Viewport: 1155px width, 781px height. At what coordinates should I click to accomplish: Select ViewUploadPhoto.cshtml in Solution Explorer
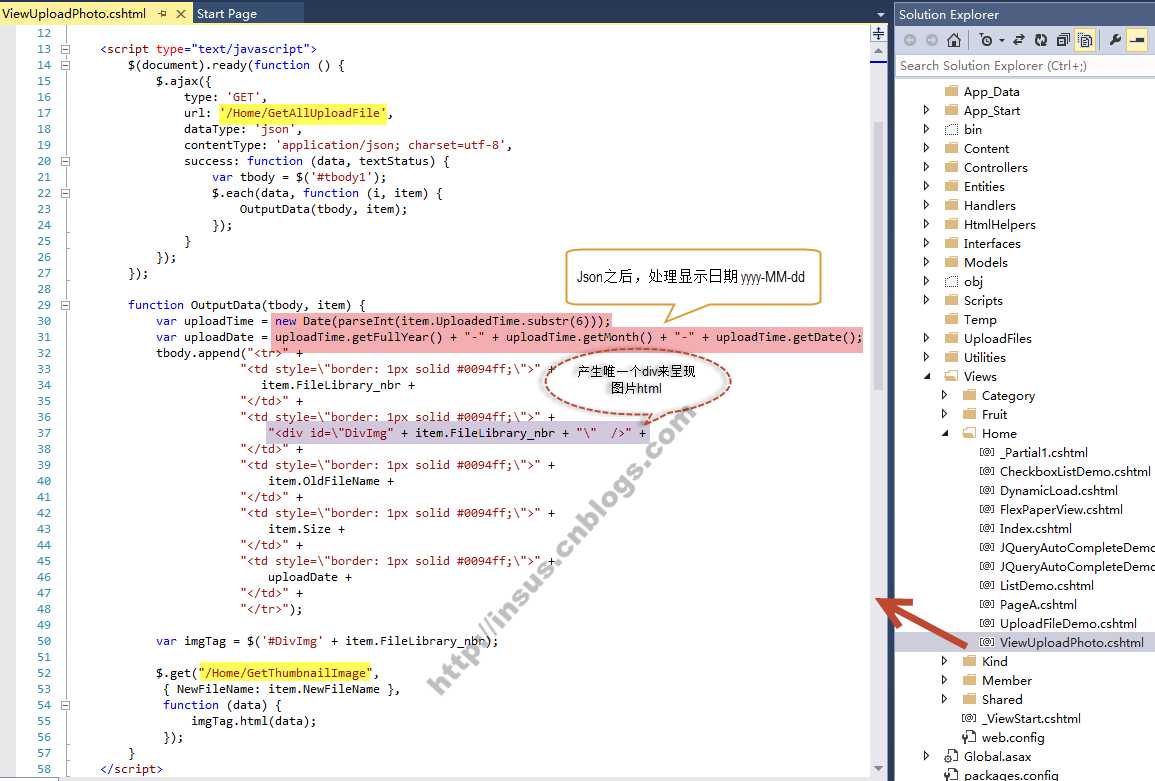click(1072, 642)
